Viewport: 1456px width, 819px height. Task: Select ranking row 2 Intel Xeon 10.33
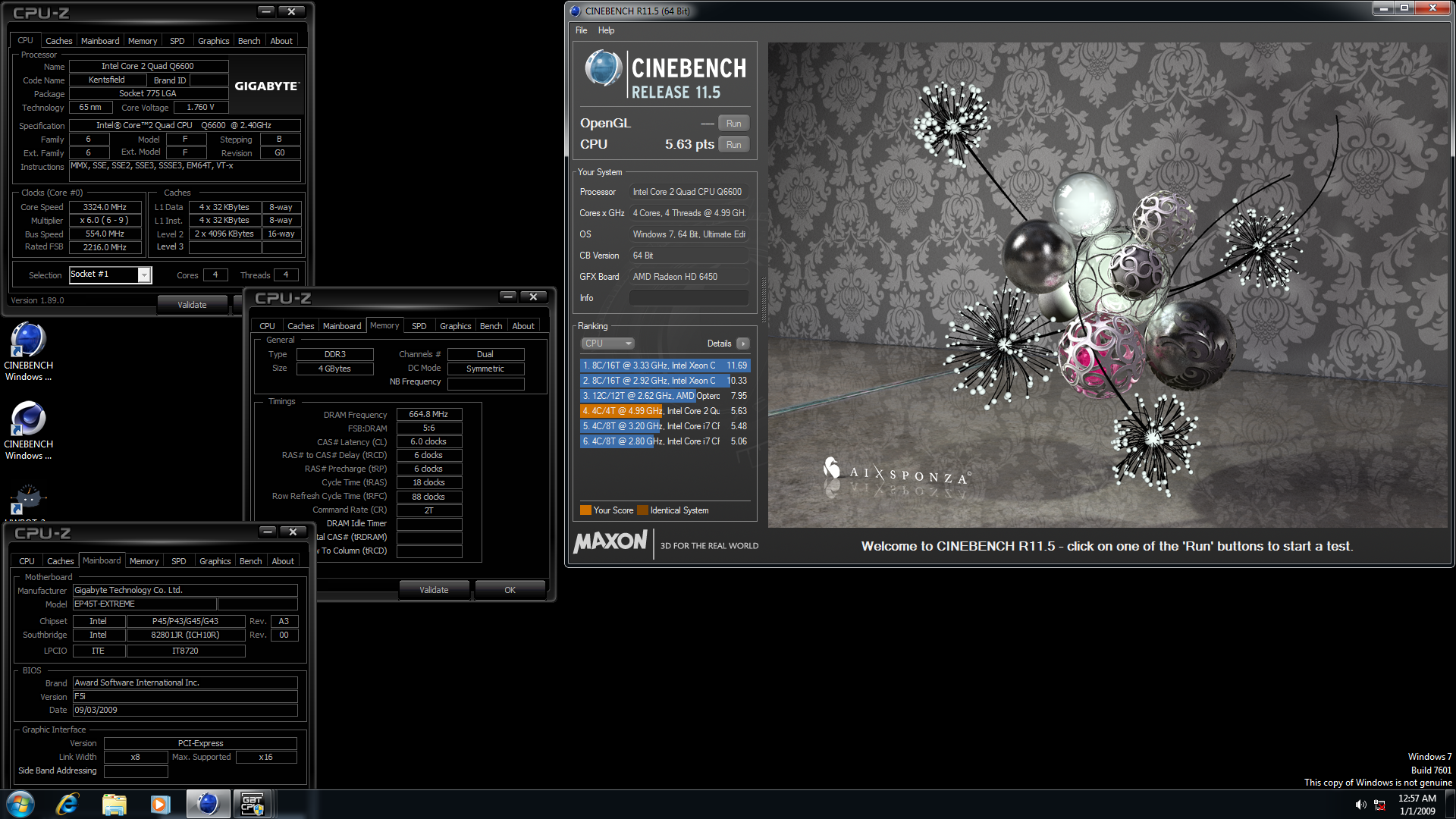point(664,381)
